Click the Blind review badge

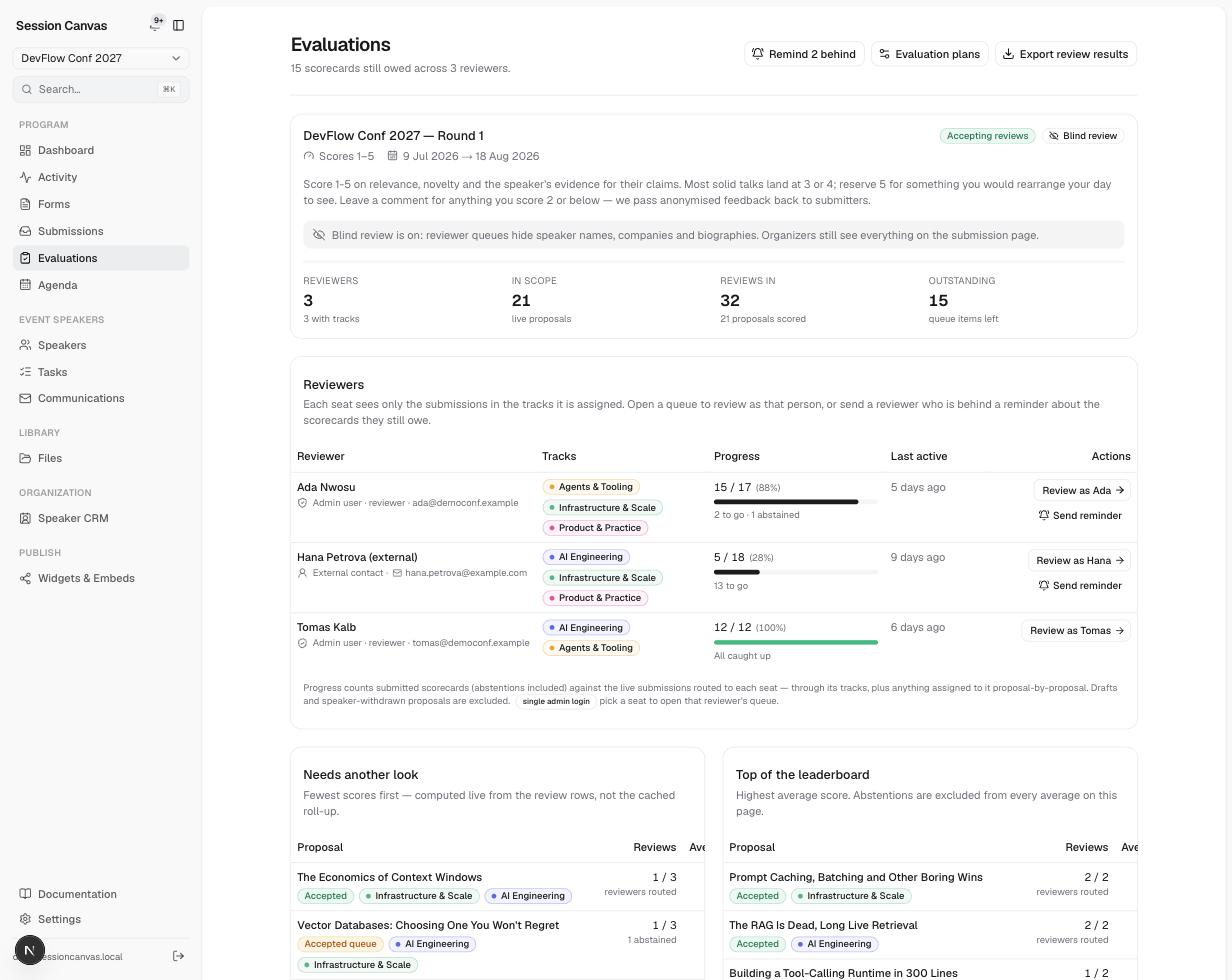click(1083, 136)
